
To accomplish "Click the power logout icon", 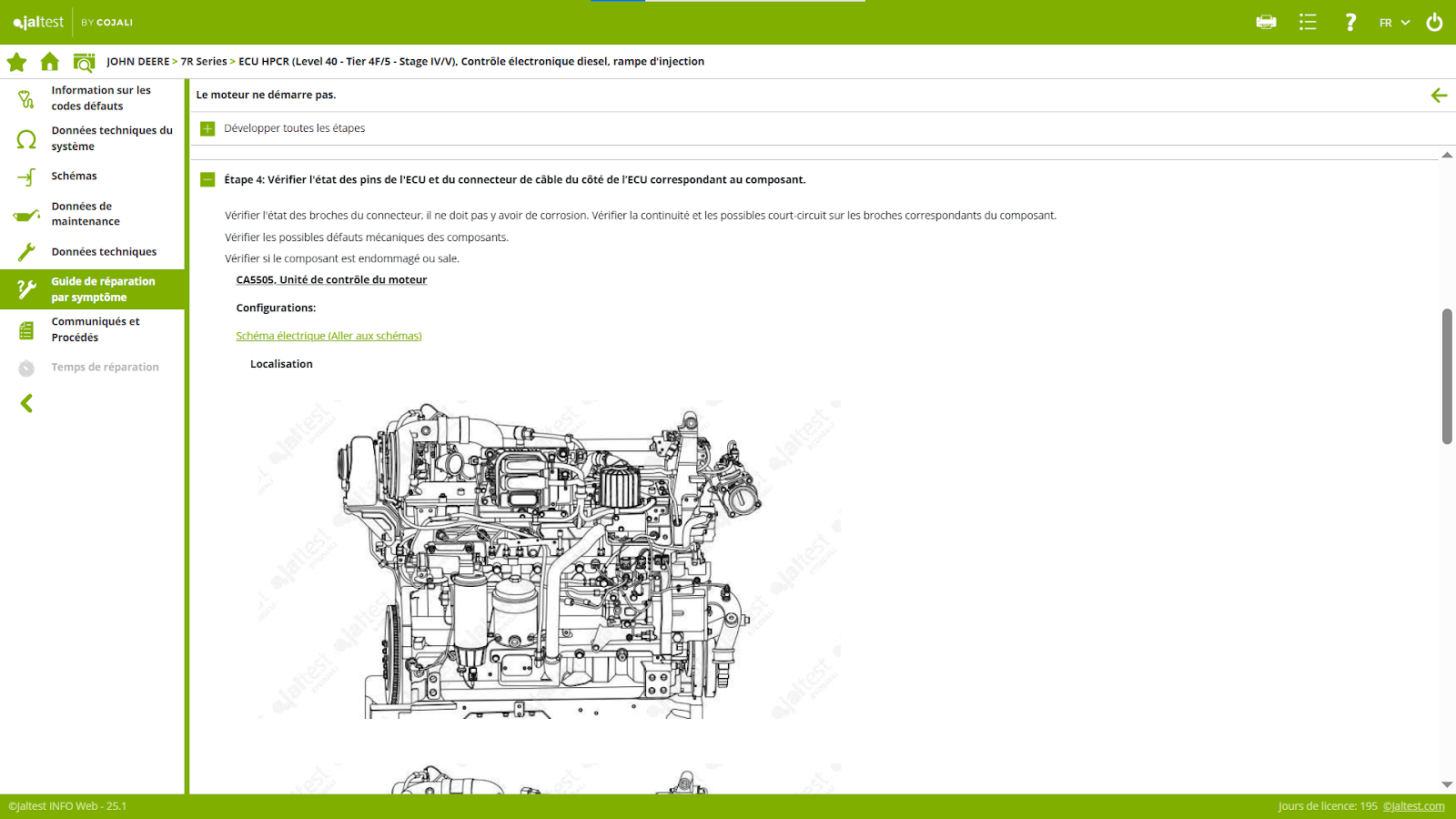I will [x=1434, y=22].
